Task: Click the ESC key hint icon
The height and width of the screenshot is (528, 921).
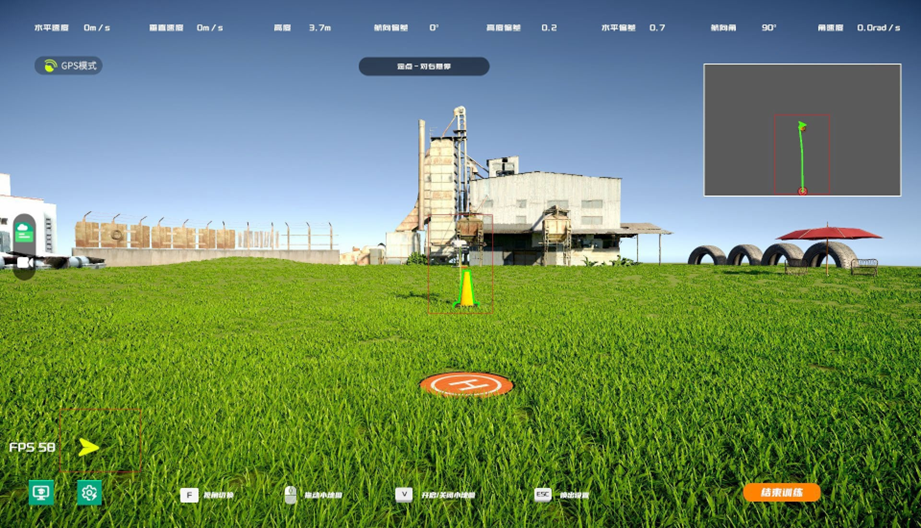Action: [543, 494]
